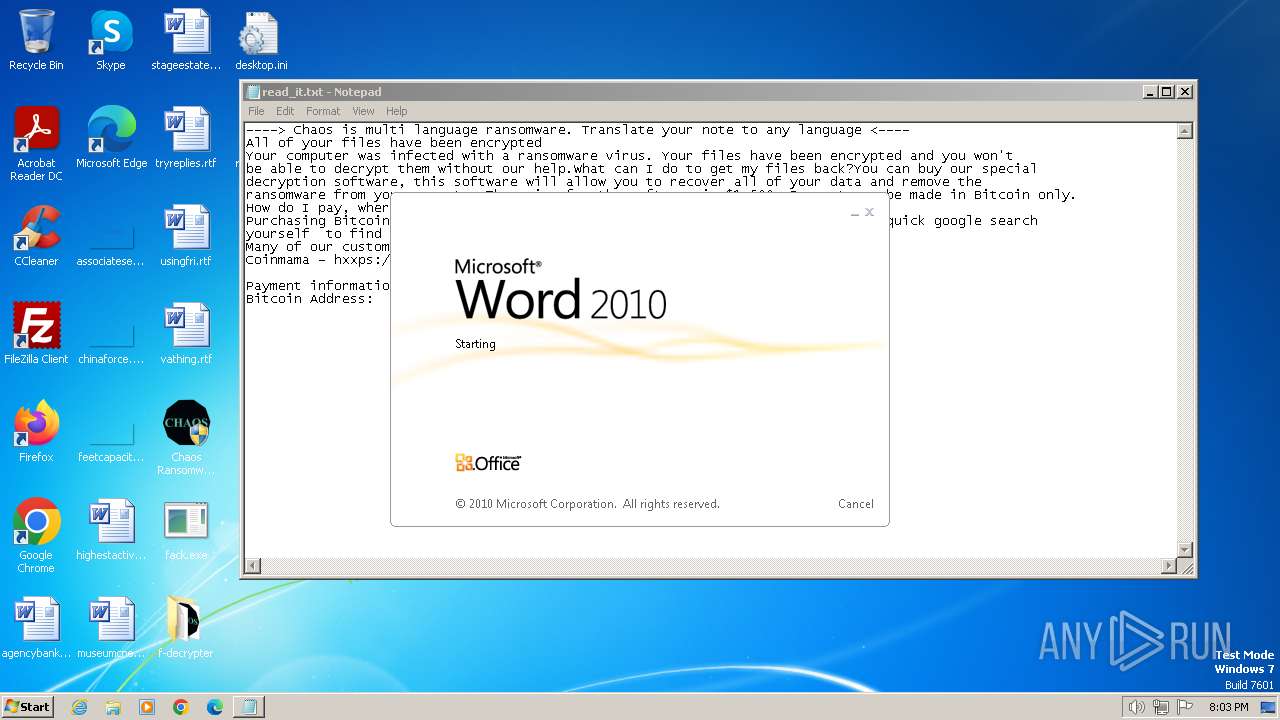Click the 'Bitcoin Address:' line in Notepad
Viewport: 1280px width, 720px height.
point(309,299)
